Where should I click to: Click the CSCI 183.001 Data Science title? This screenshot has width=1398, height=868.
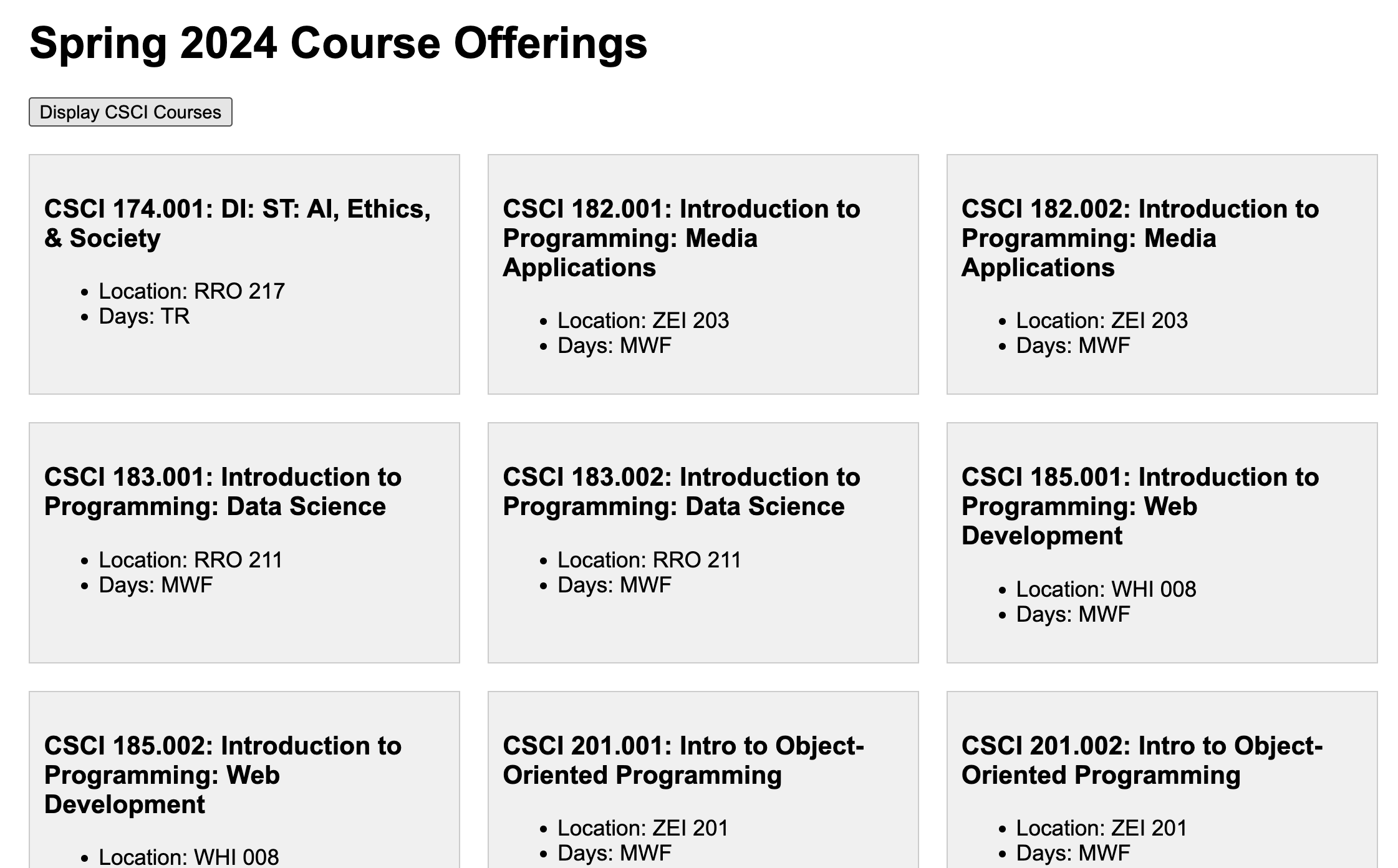223,492
